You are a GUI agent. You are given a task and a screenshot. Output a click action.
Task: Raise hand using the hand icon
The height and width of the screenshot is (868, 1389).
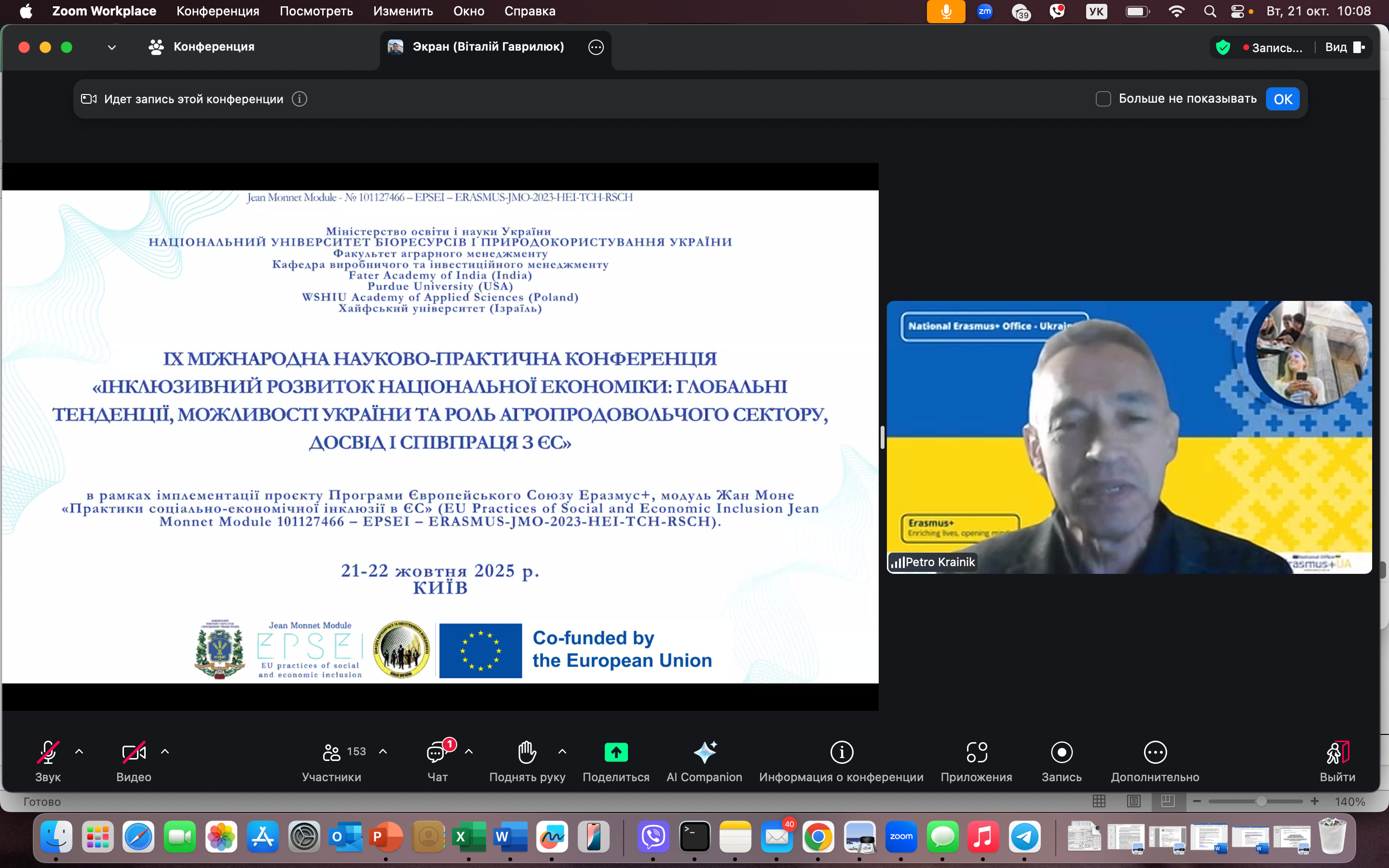(x=527, y=752)
